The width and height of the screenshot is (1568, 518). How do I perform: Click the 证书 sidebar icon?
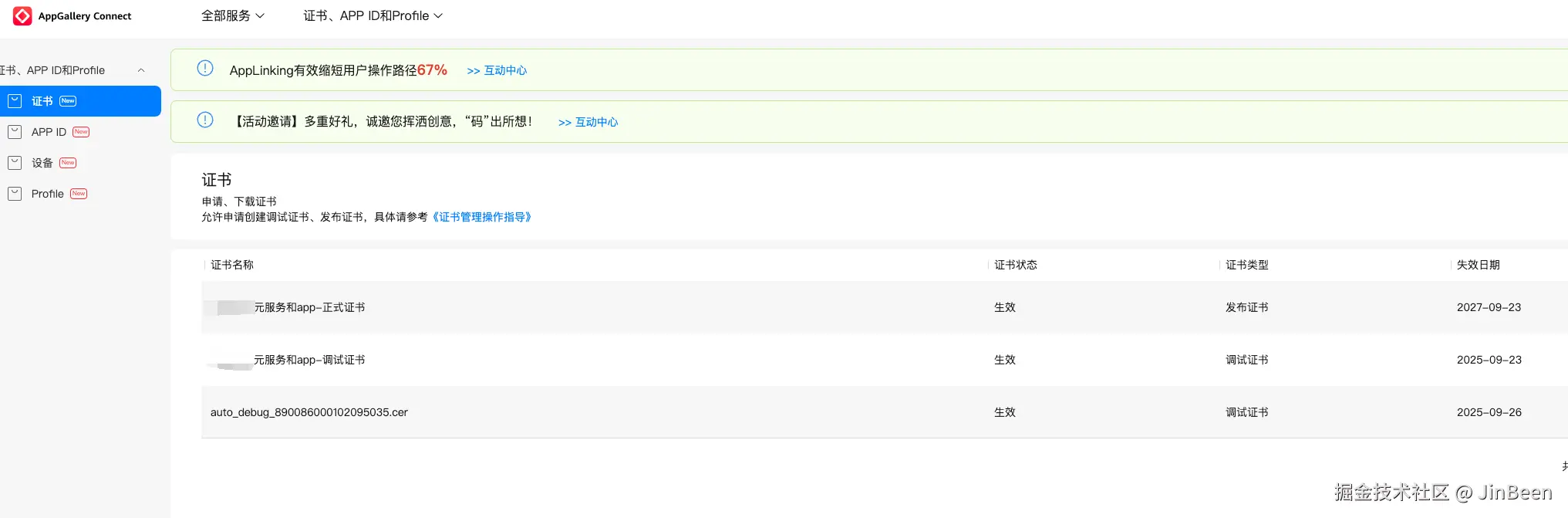coord(15,101)
